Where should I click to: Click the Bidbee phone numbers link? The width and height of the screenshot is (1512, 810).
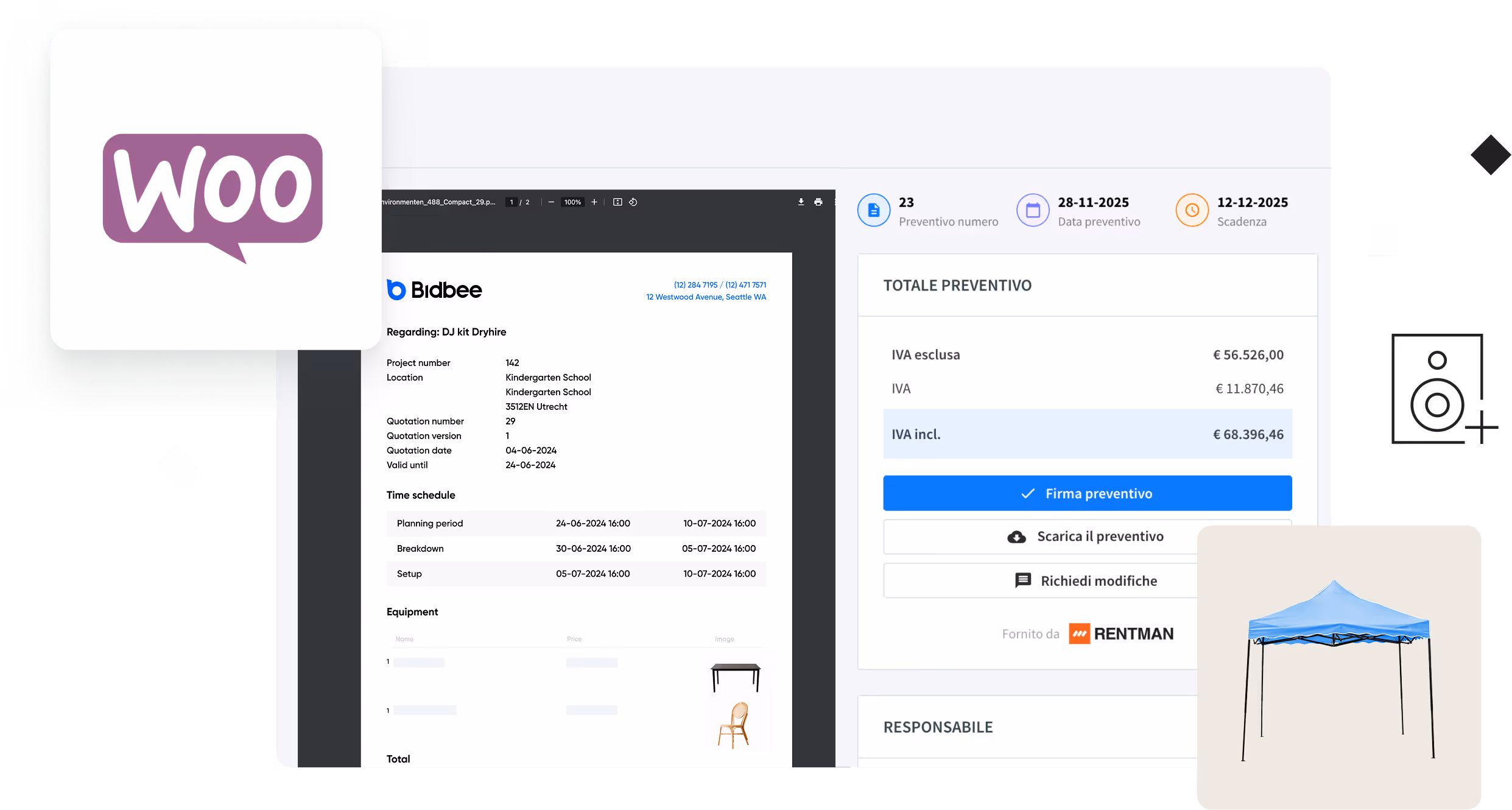720,285
